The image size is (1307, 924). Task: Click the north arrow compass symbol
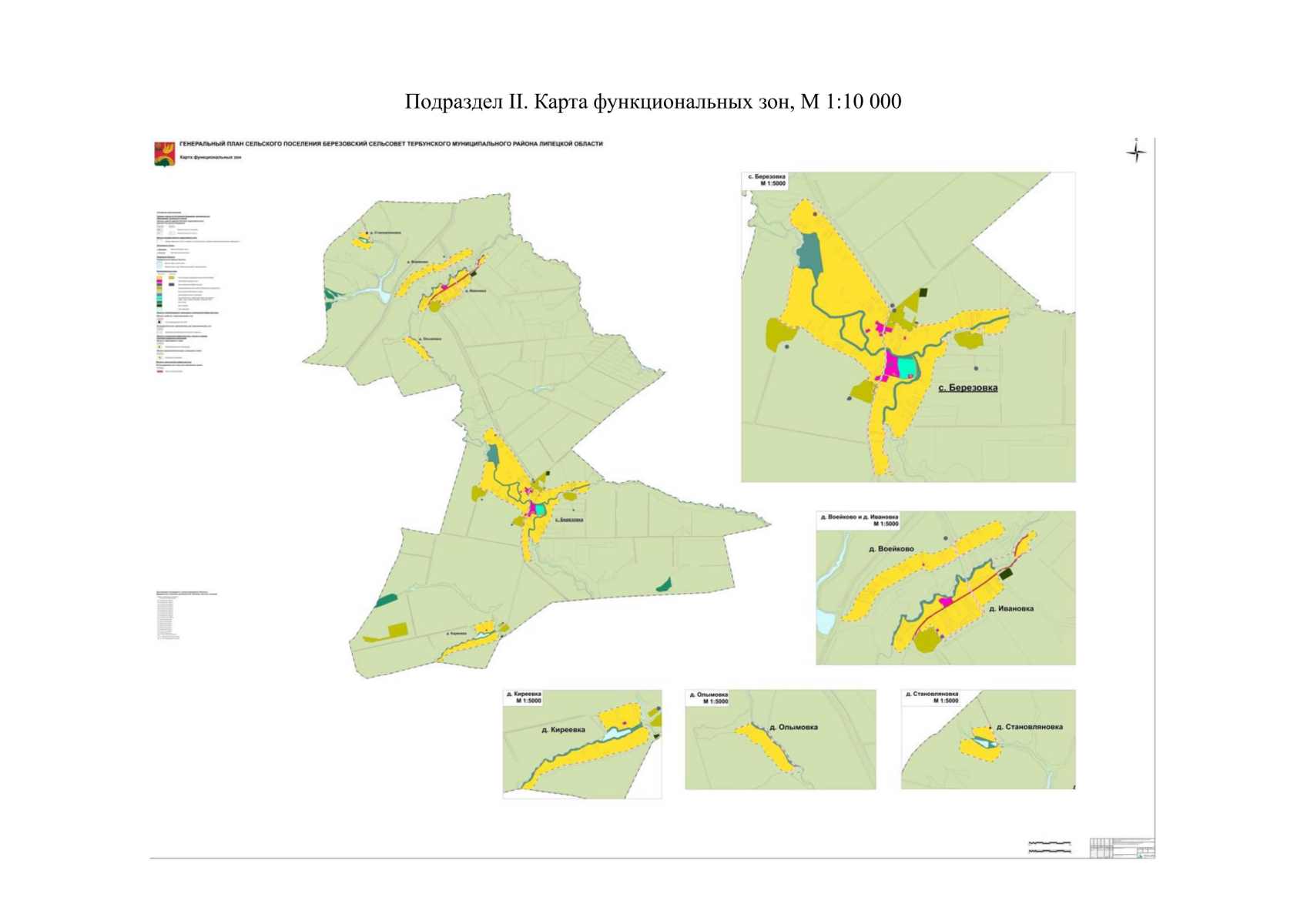pyautogui.click(x=1136, y=151)
